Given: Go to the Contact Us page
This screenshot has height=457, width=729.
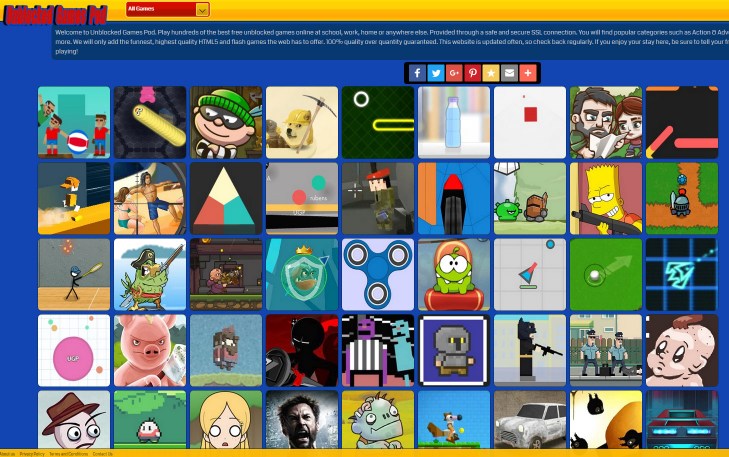Looking at the screenshot, I should (102, 453).
